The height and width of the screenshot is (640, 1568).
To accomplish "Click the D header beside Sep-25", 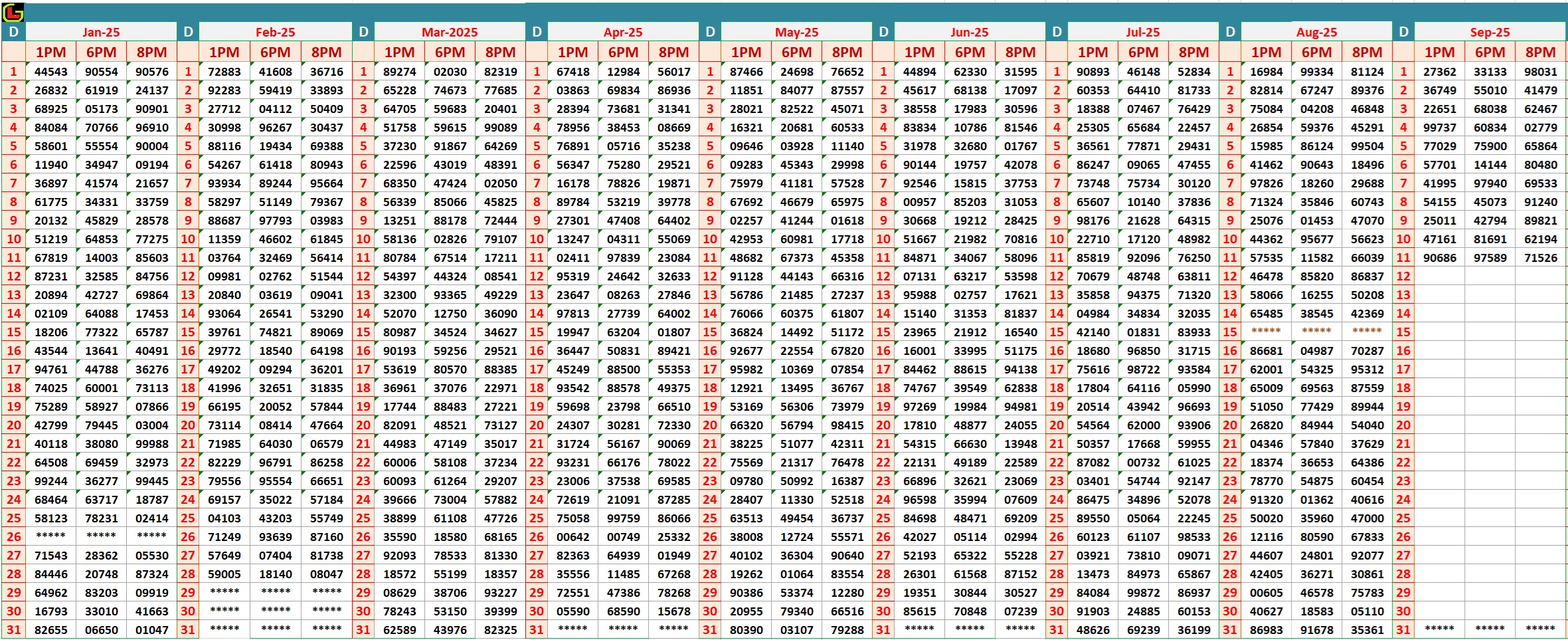I will 1403,32.
